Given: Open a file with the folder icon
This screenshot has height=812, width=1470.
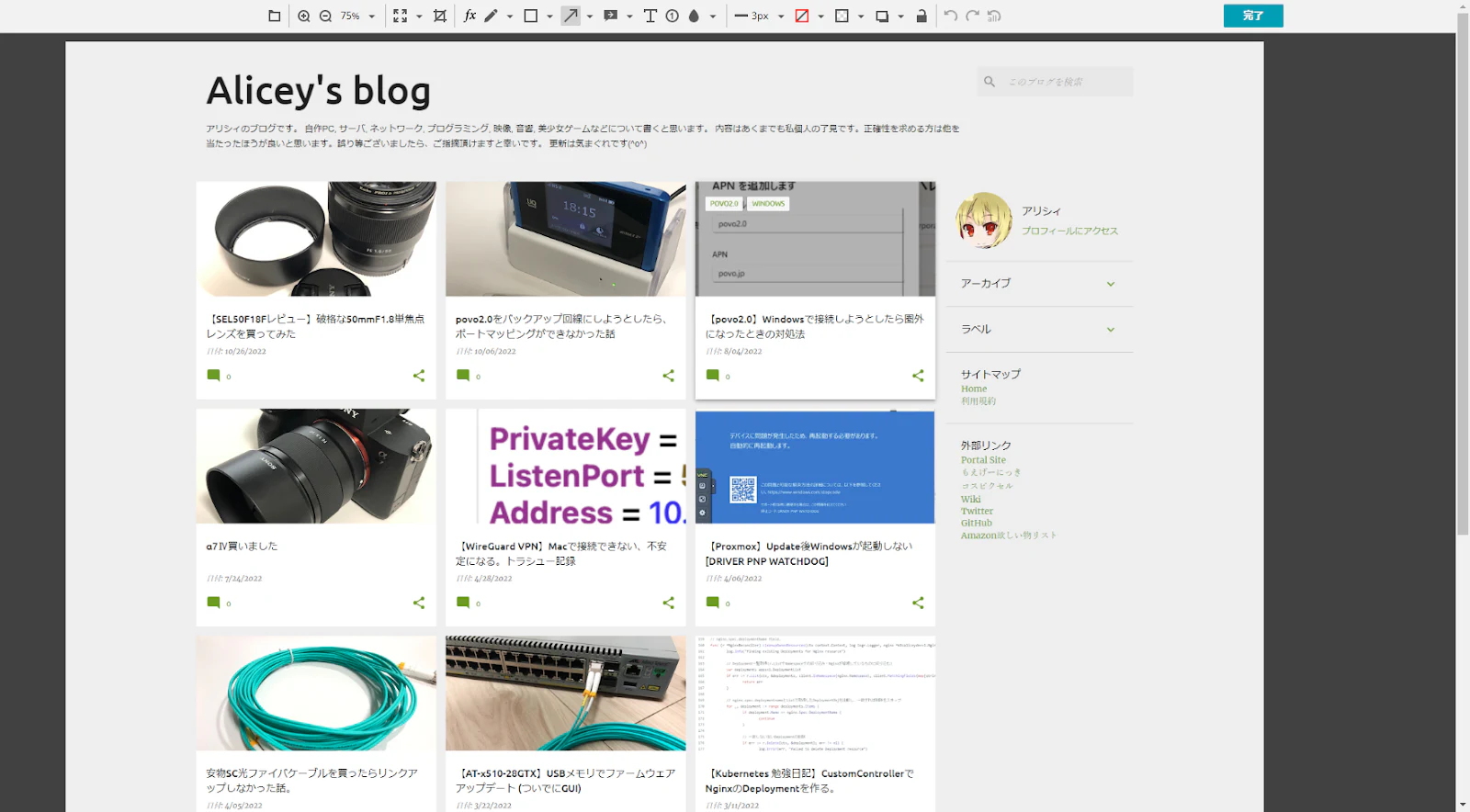Looking at the screenshot, I should (274, 16).
